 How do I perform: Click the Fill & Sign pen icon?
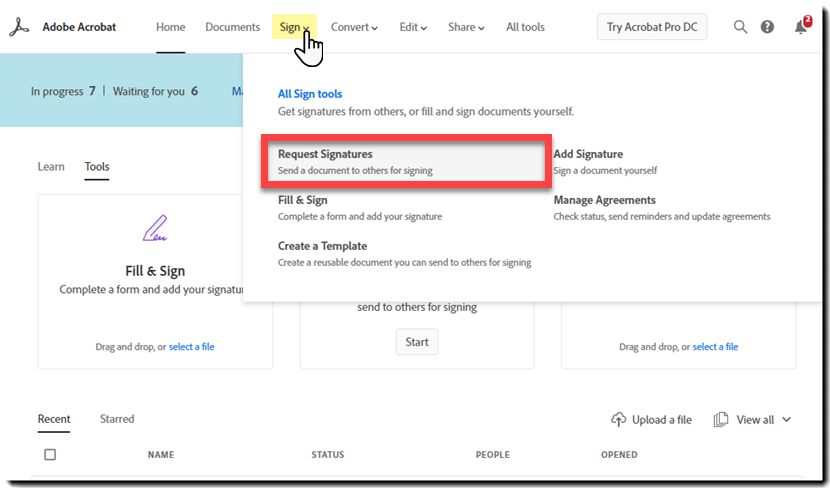click(155, 228)
